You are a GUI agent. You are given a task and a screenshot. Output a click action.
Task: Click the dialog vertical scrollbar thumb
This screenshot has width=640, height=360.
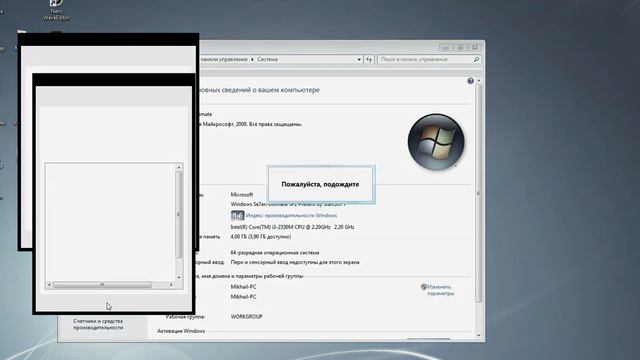(179, 215)
